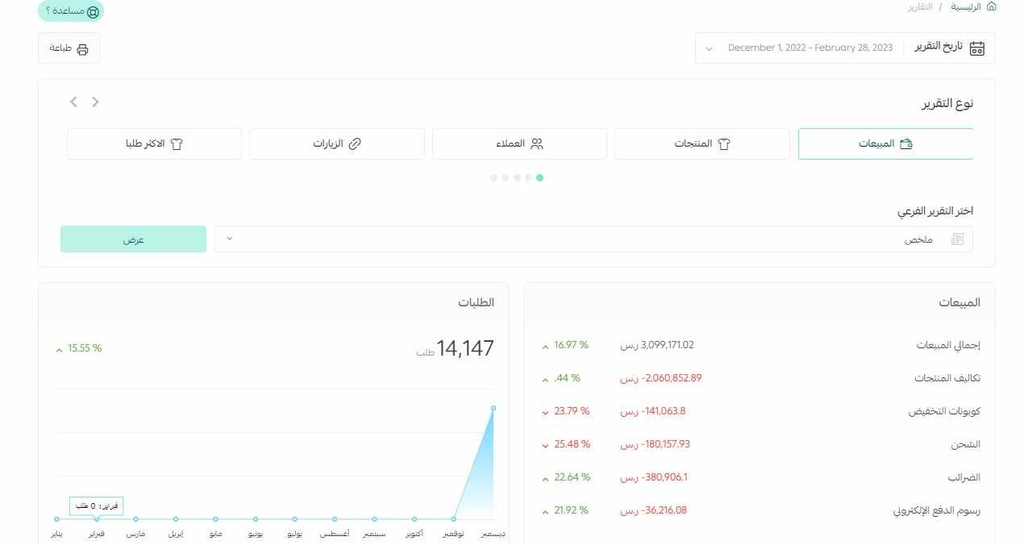Click the shirt icon on المنتجات tab

point(724,144)
